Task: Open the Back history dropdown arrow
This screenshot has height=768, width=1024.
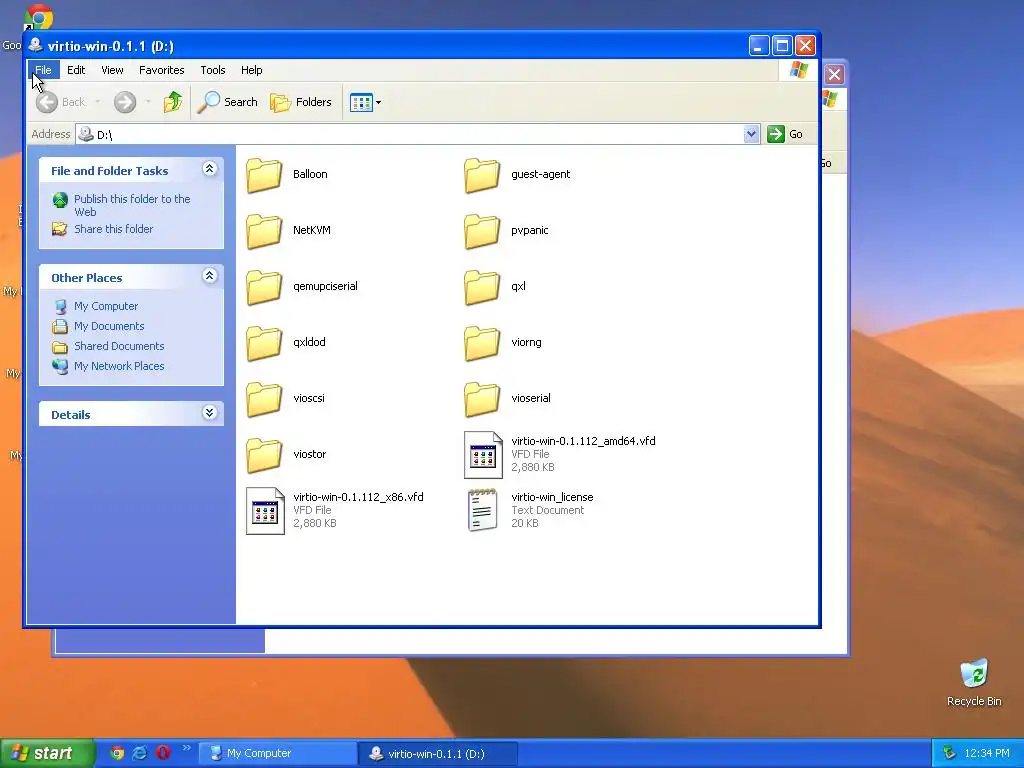Action: 98,102
